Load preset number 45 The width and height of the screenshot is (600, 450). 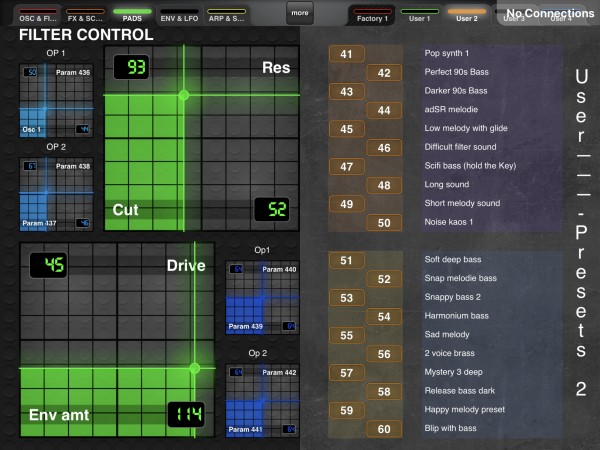(x=347, y=129)
